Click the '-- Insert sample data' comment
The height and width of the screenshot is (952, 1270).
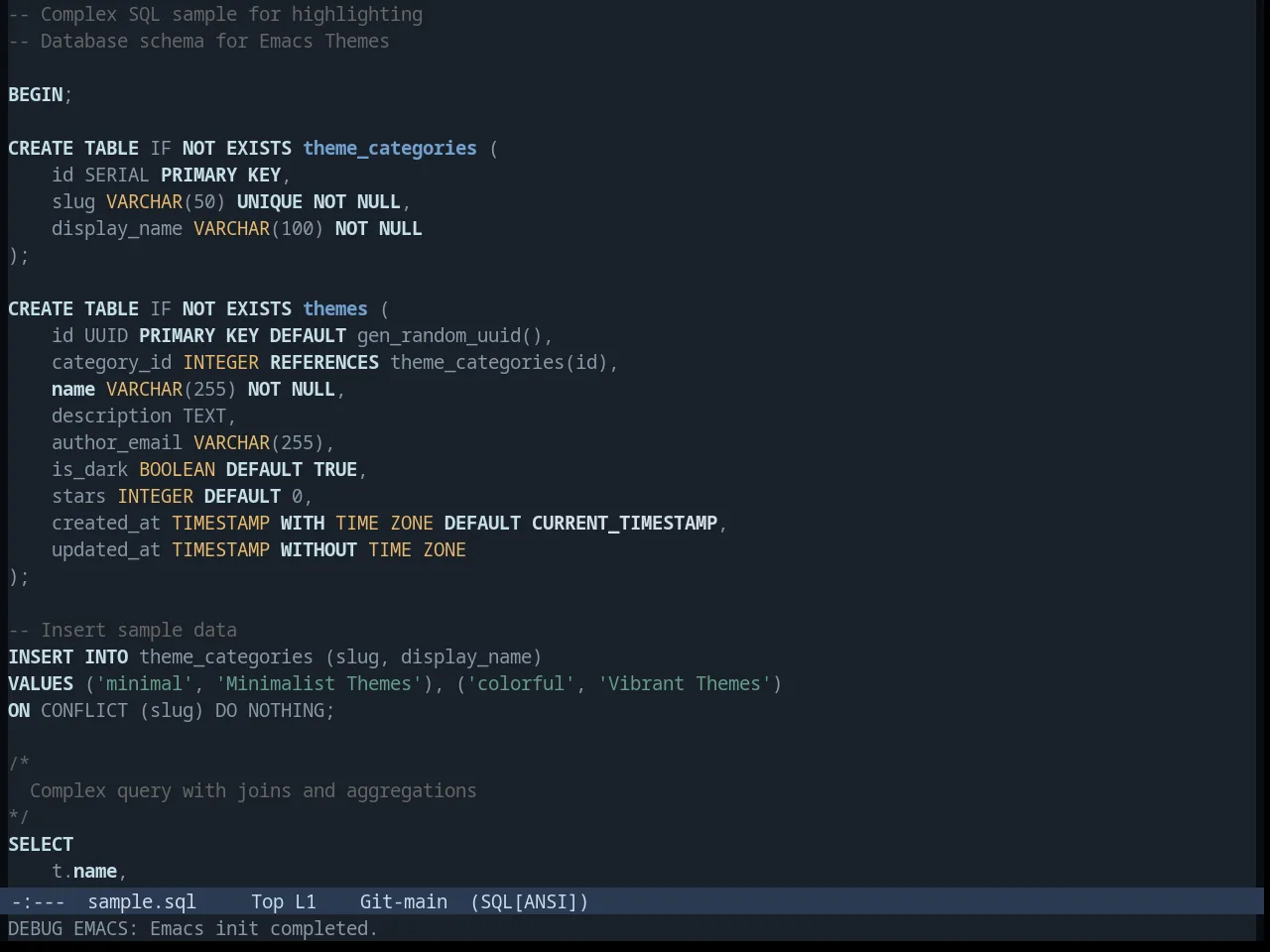tap(123, 630)
